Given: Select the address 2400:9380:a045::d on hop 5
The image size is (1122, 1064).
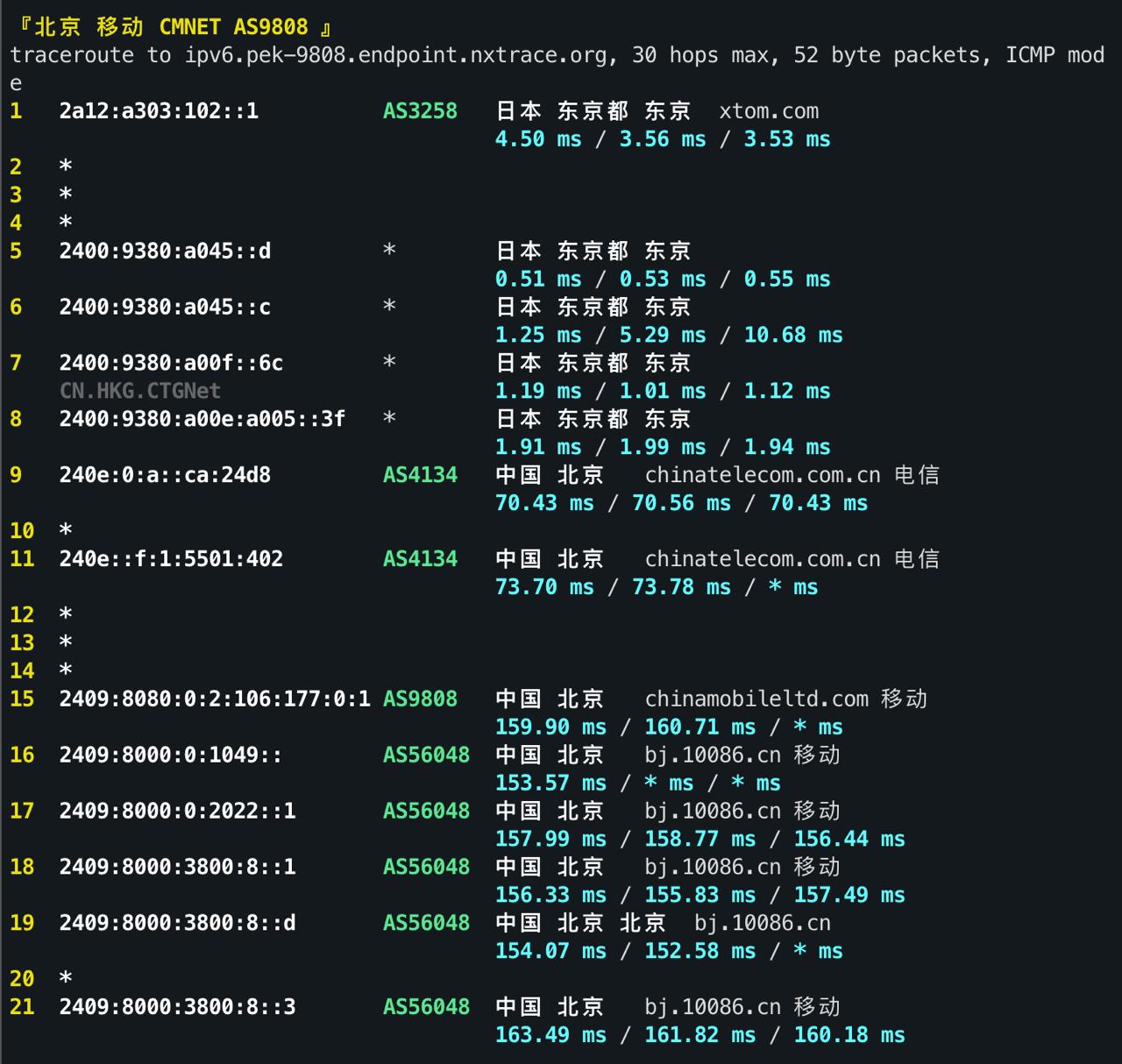Looking at the screenshot, I should (x=165, y=251).
